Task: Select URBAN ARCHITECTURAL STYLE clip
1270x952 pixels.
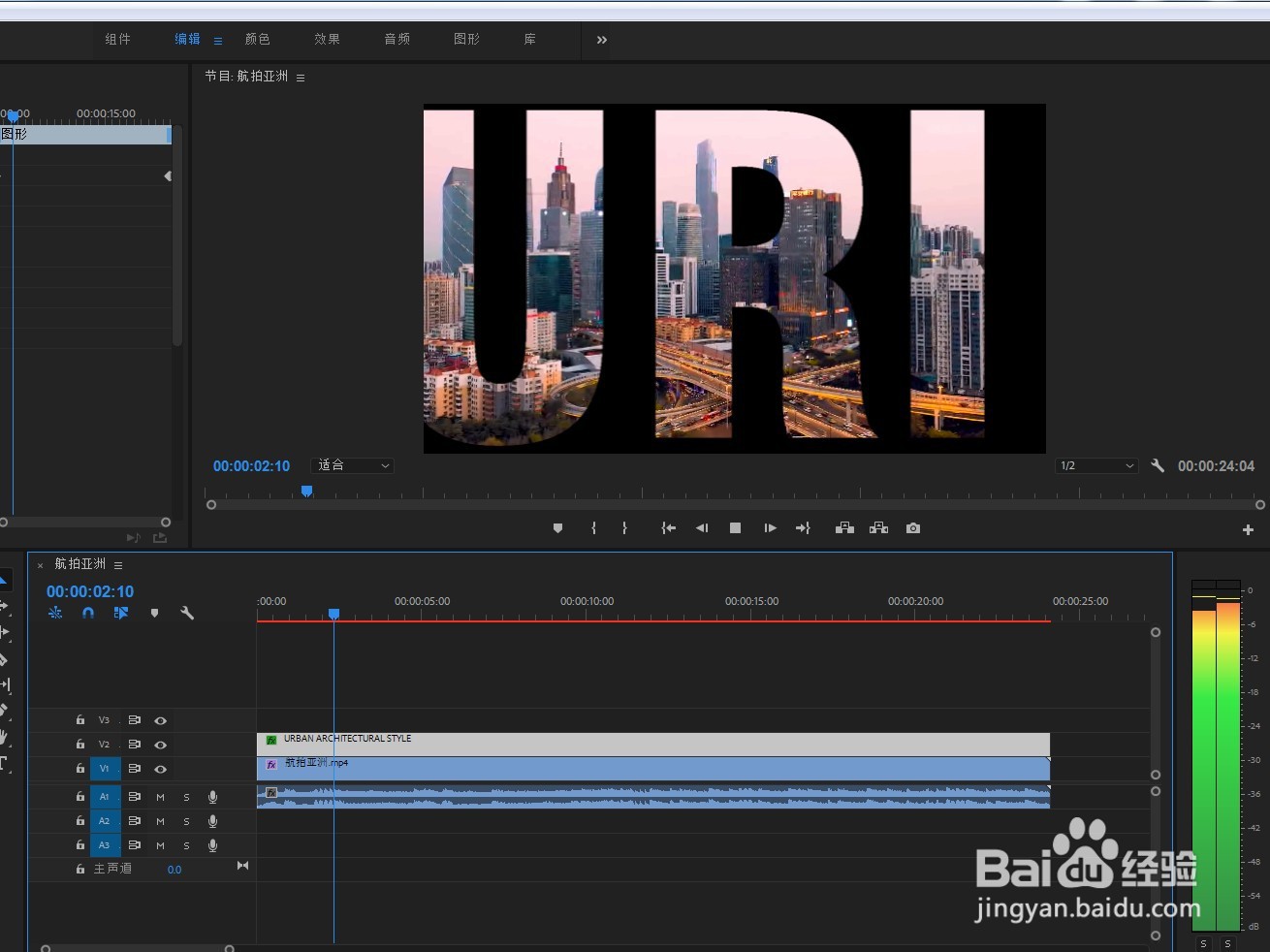Action: [653, 744]
